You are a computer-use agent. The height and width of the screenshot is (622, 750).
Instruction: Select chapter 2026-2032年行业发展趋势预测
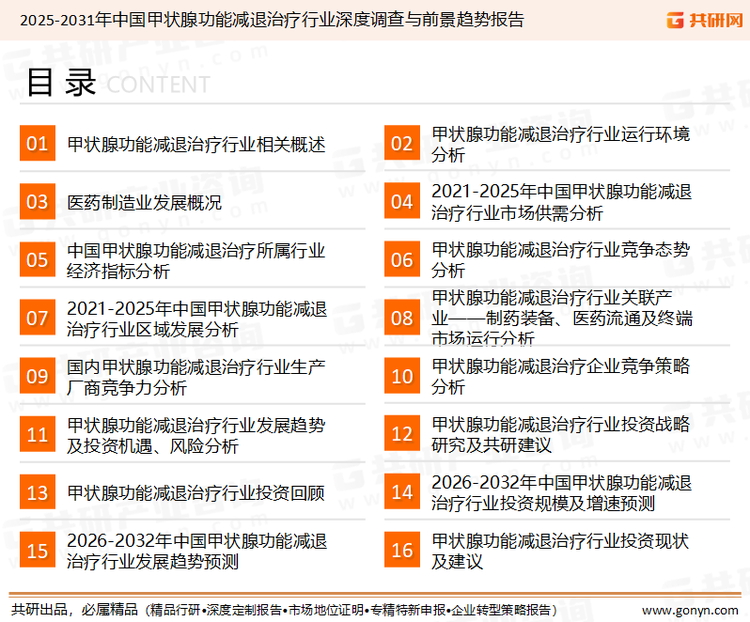[197, 551]
